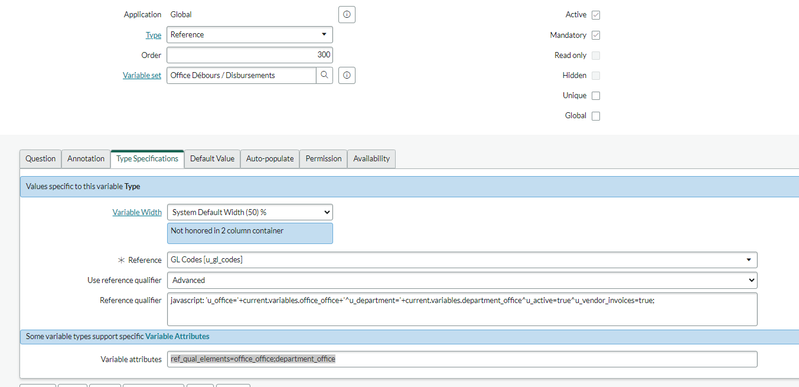The width and height of the screenshot is (799, 387).
Task: Toggle the Active checkbox
Action: tap(596, 15)
